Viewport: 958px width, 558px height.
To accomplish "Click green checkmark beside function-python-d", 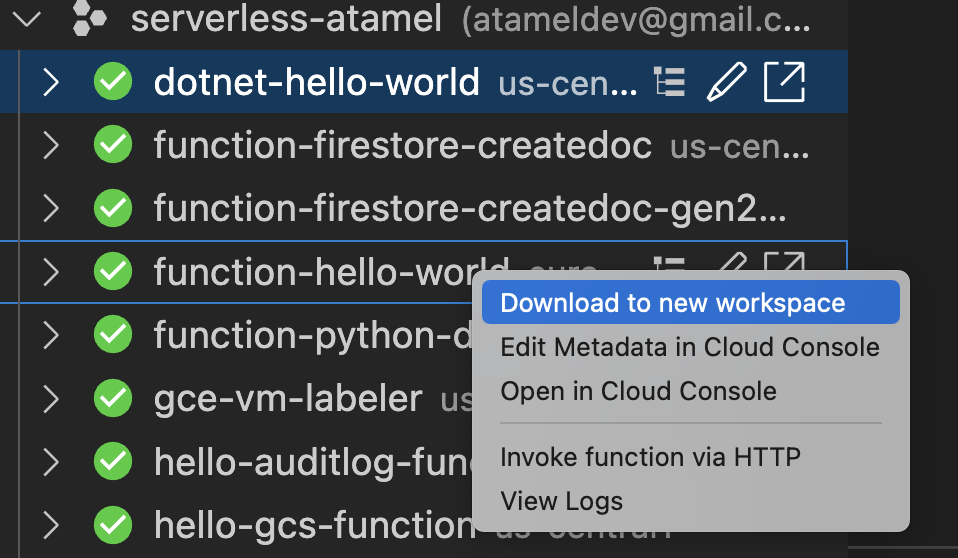I will pos(113,334).
